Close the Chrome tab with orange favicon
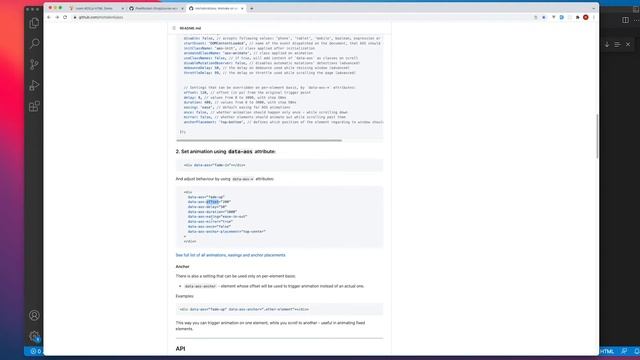The height and width of the screenshot is (360, 640). pyautogui.click(x=122, y=8)
